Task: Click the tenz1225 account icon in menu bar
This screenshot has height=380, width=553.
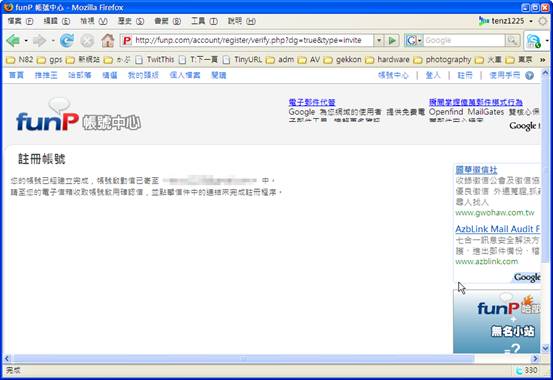Action: pos(483,21)
